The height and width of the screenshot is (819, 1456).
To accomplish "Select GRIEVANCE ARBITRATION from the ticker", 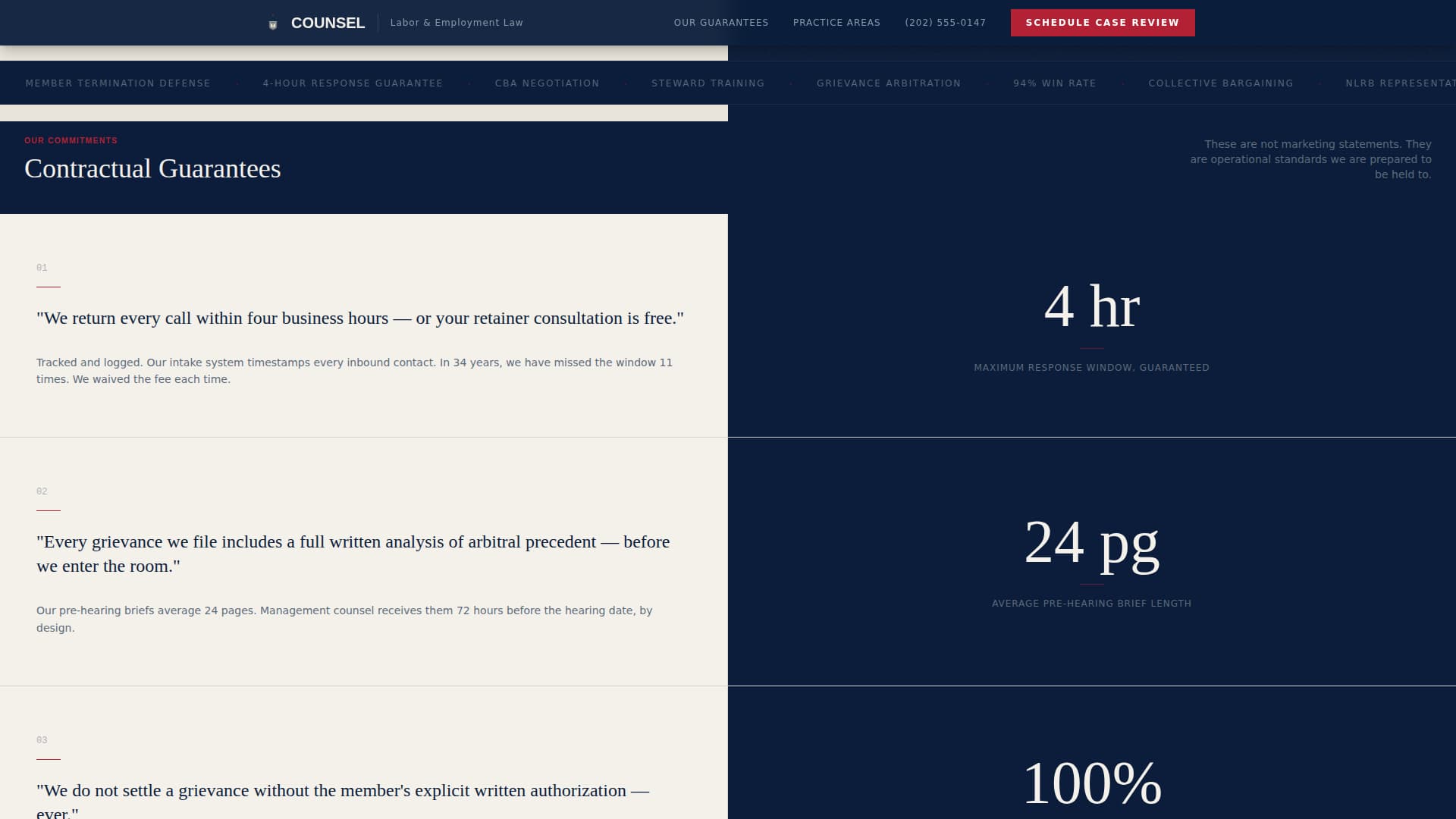I will pos(889,83).
